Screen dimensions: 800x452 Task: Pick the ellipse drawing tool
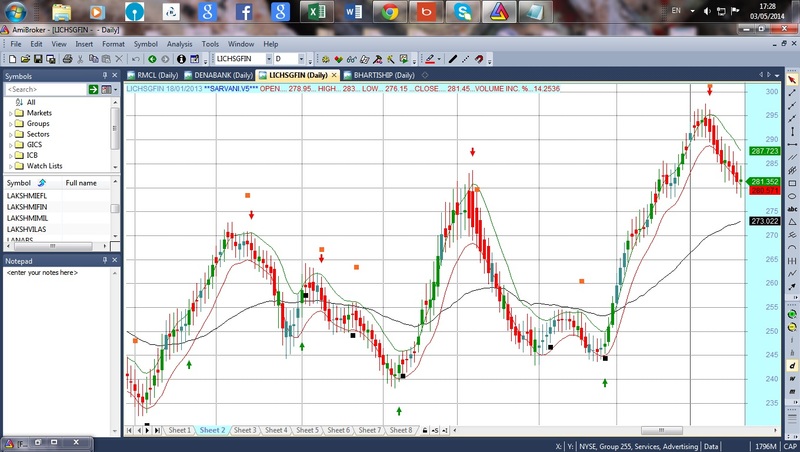792,196
